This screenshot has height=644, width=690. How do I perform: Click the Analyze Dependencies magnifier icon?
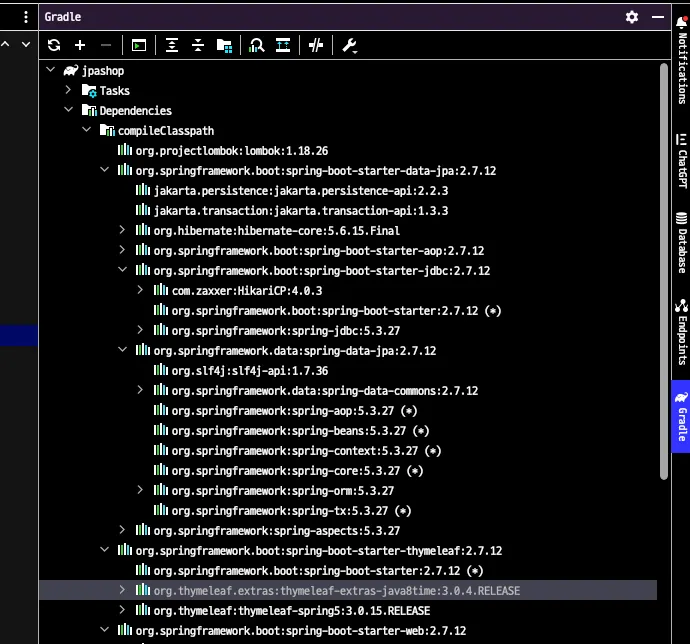point(257,45)
